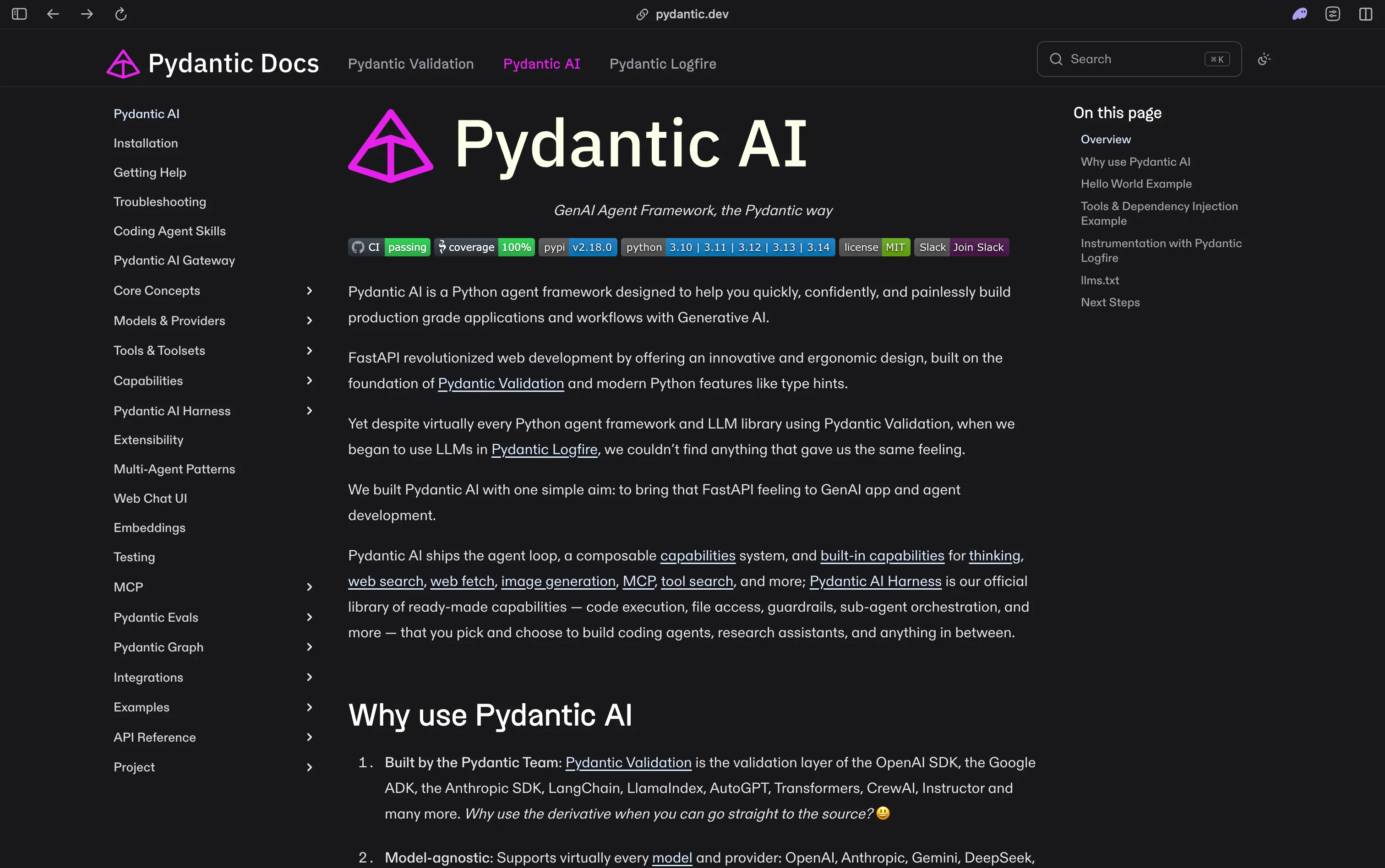The height and width of the screenshot is (868, 1385).
Task: Open Troubleshooting in the sidebar
Action: [160, 201]
